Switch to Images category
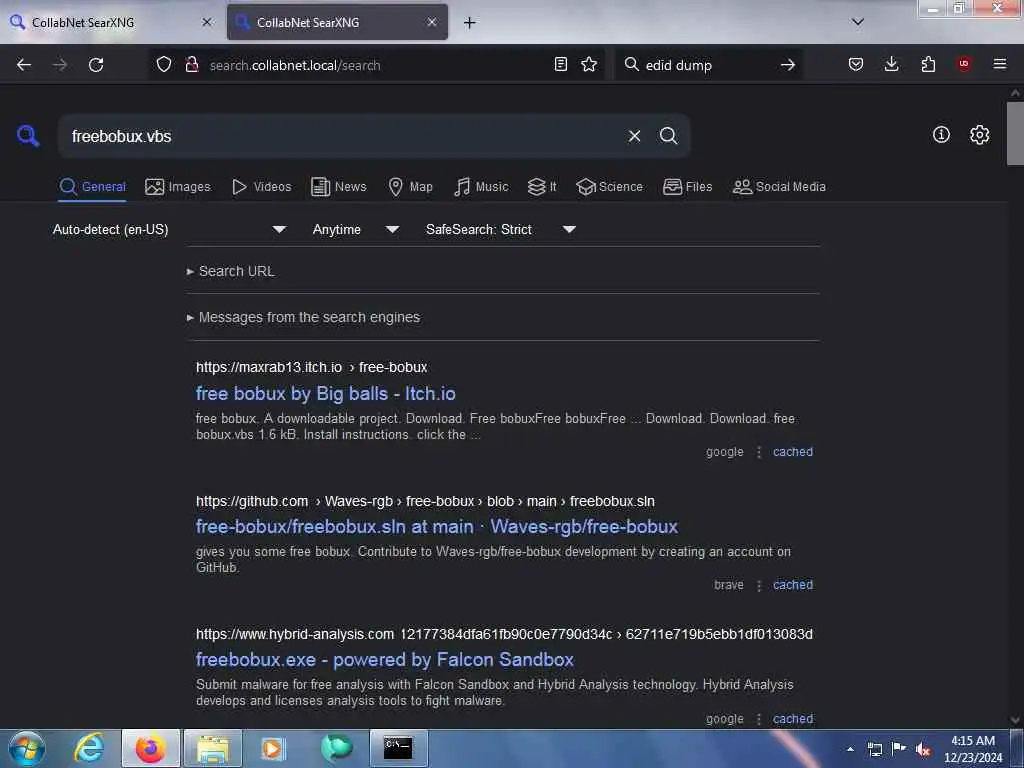Screen dimensions: 1024x768 178,187
